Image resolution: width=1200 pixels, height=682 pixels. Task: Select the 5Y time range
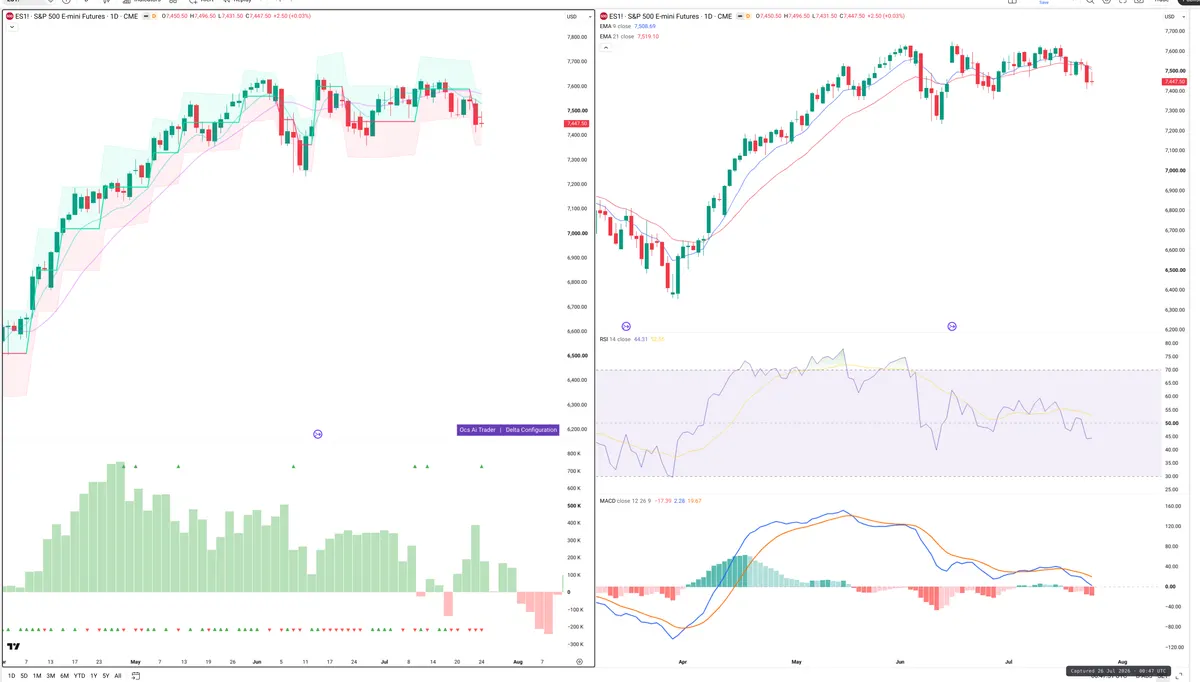pos(105,676)
